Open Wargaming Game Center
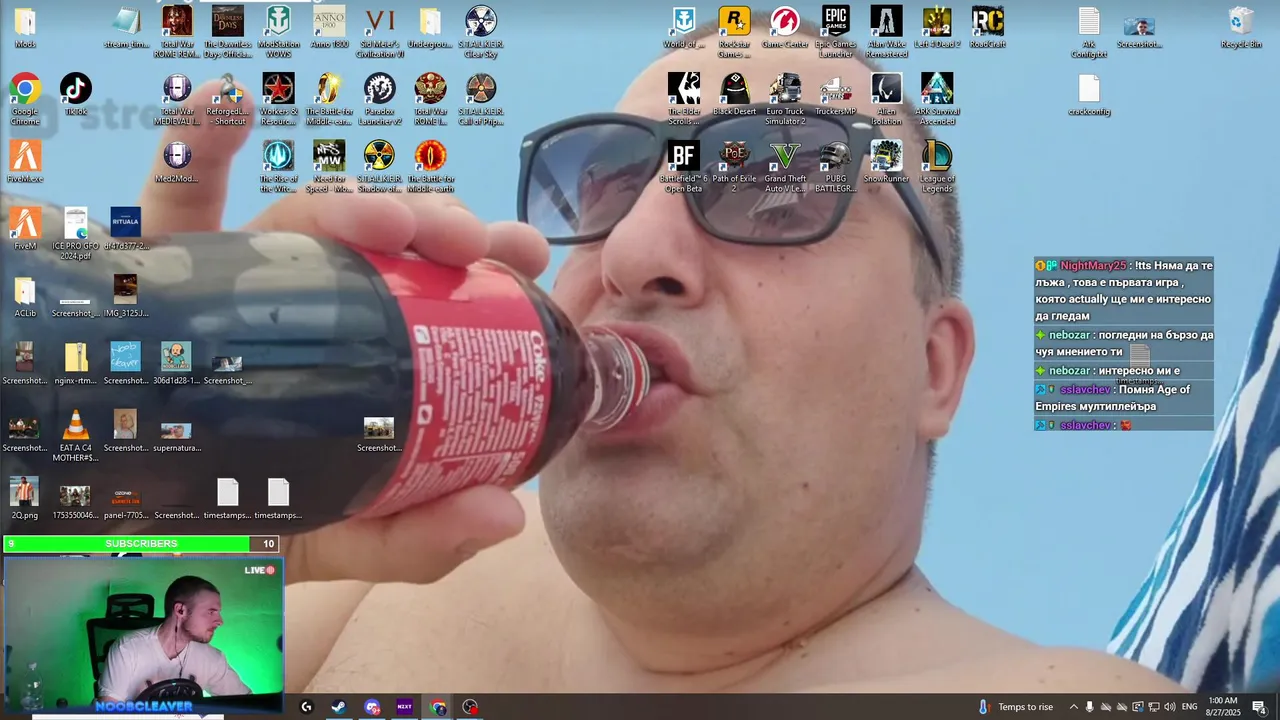 785,27
